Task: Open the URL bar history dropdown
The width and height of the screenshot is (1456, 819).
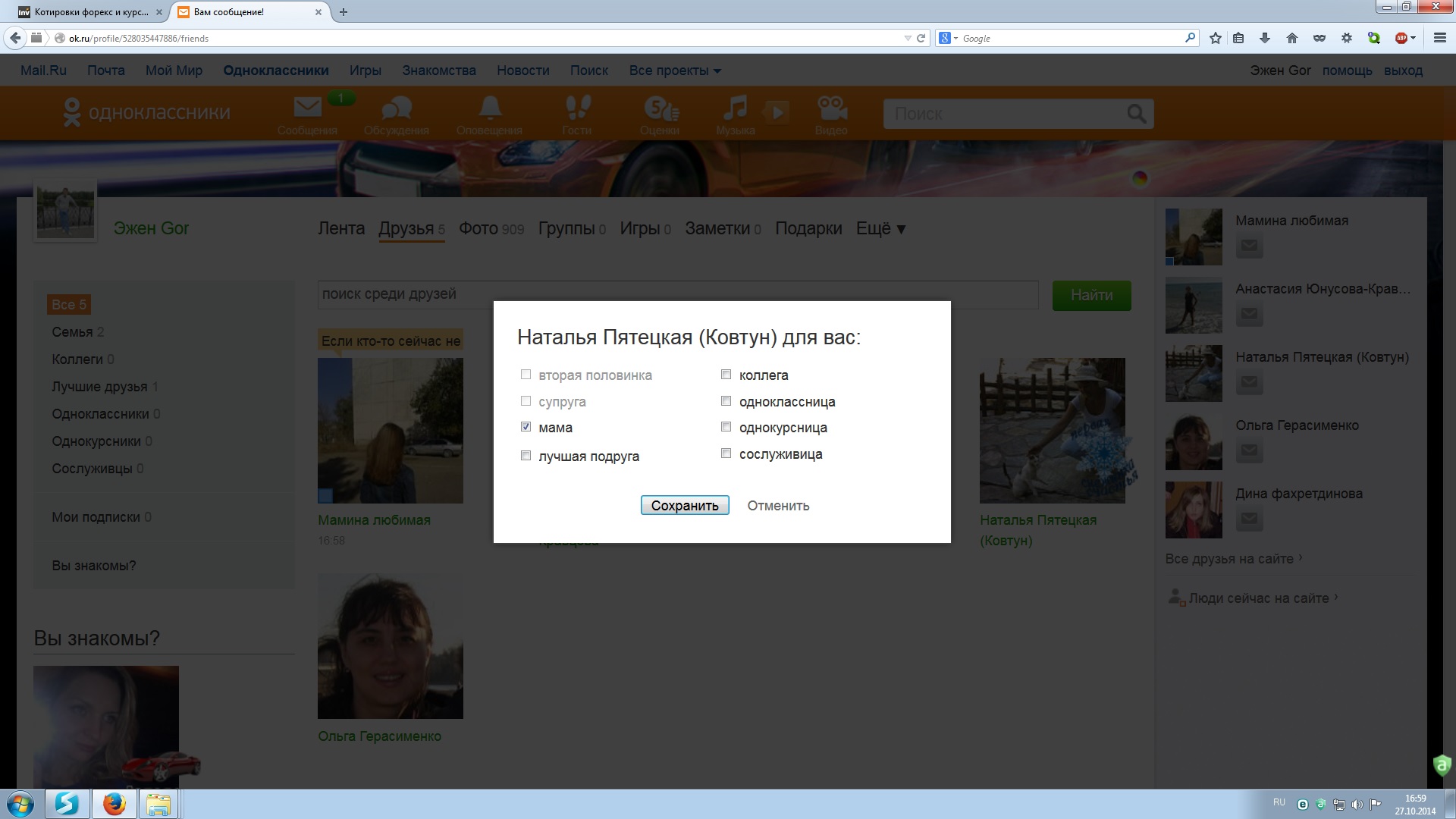Action: click(907, 38)
